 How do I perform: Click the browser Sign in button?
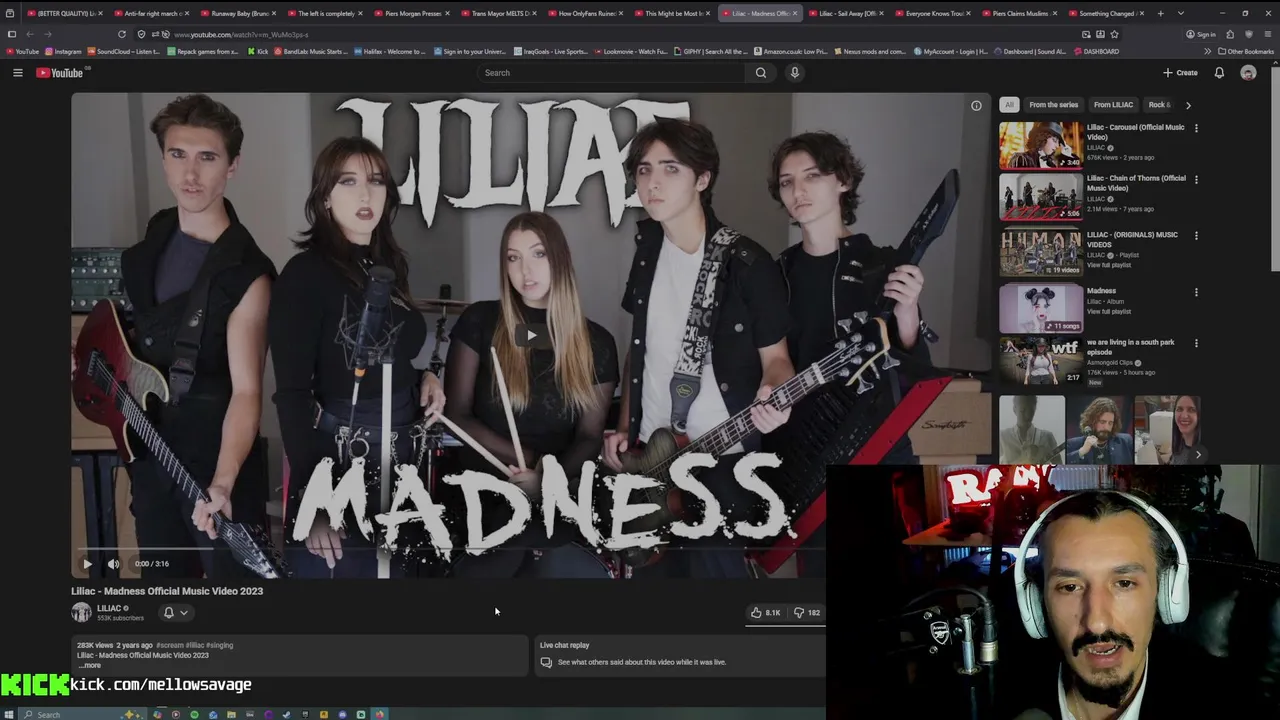tap(1201, 34)
